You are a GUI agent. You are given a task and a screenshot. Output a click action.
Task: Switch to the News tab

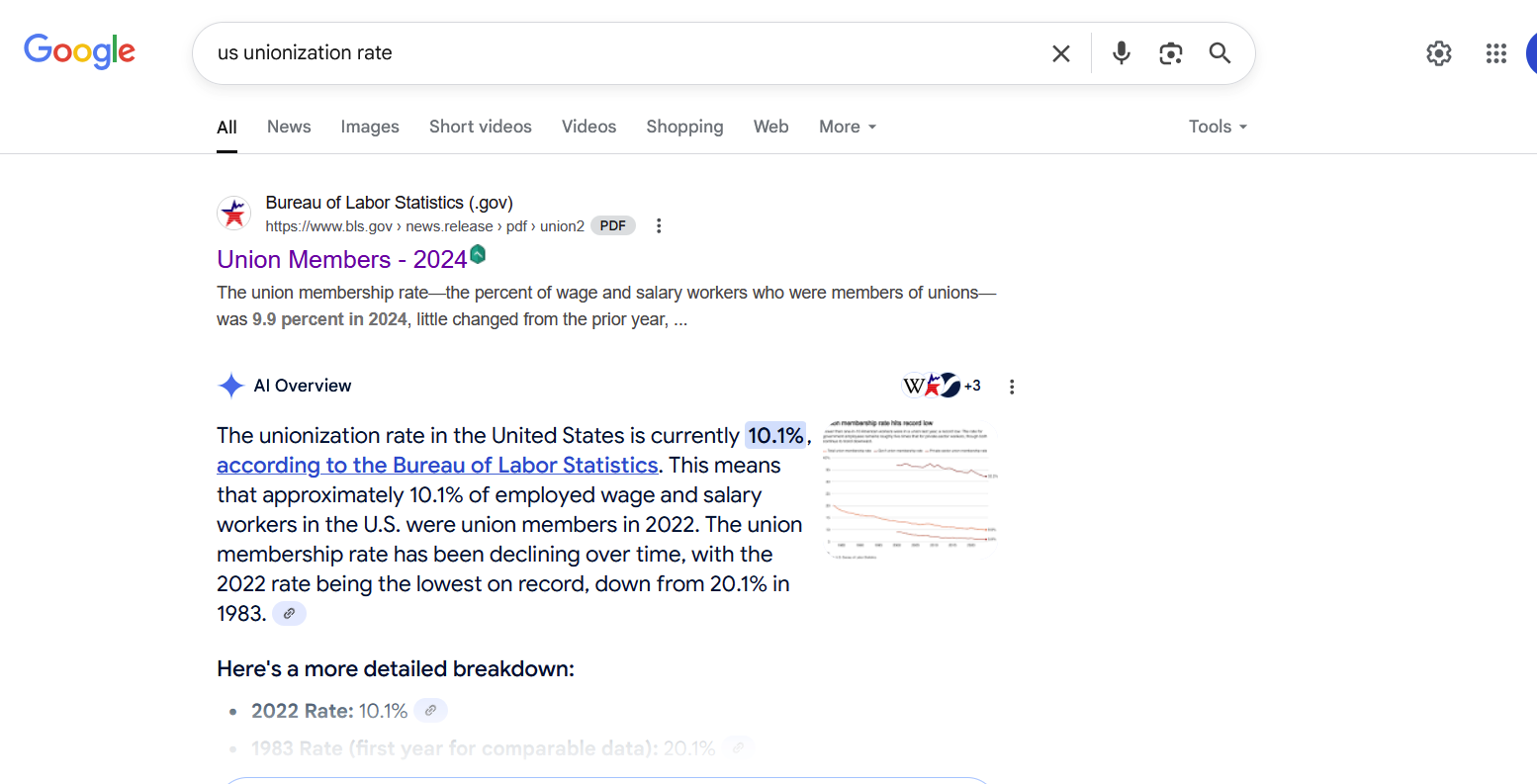[289, 127]
